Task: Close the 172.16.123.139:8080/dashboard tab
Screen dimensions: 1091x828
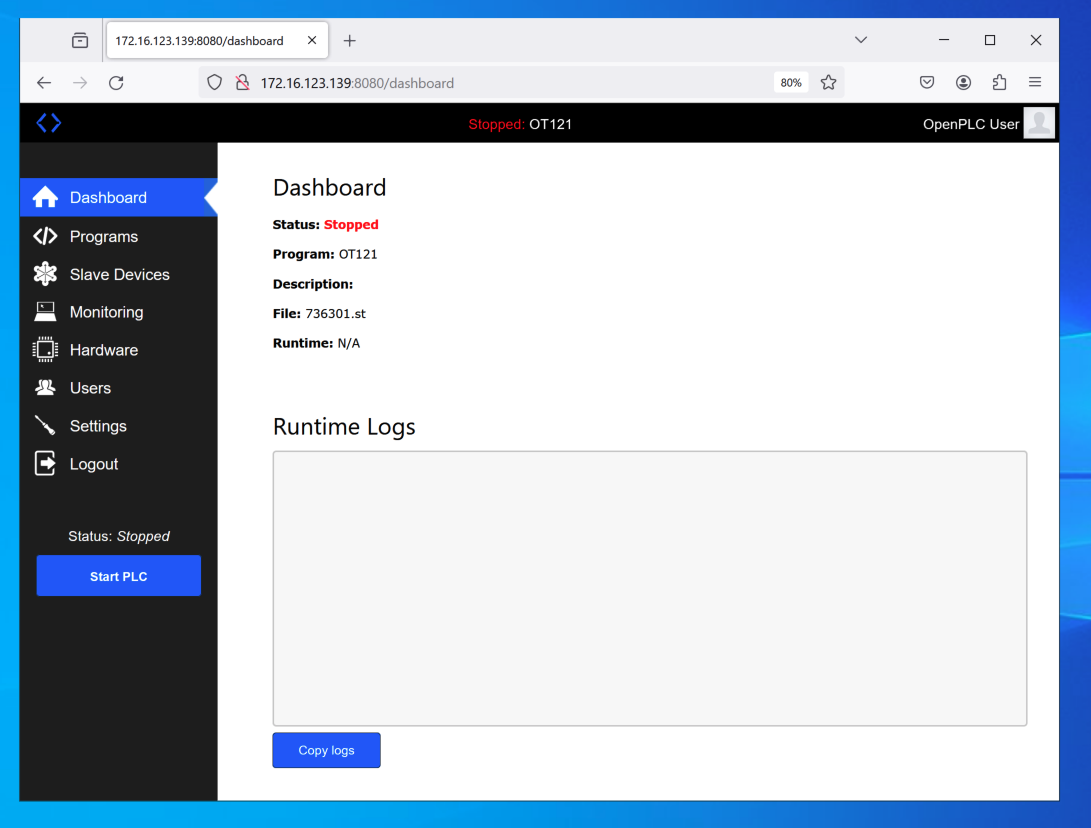Action: [312, 40]
